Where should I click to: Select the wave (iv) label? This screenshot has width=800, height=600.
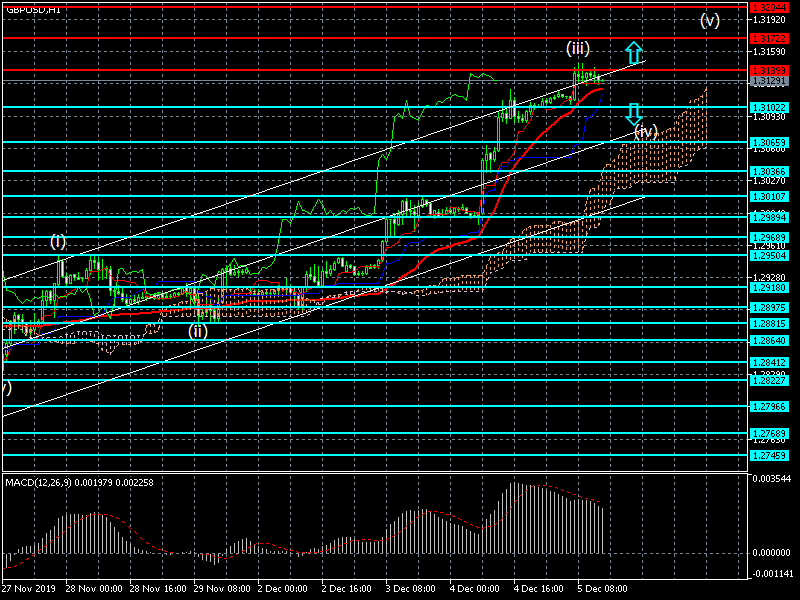tap(645, 131)
